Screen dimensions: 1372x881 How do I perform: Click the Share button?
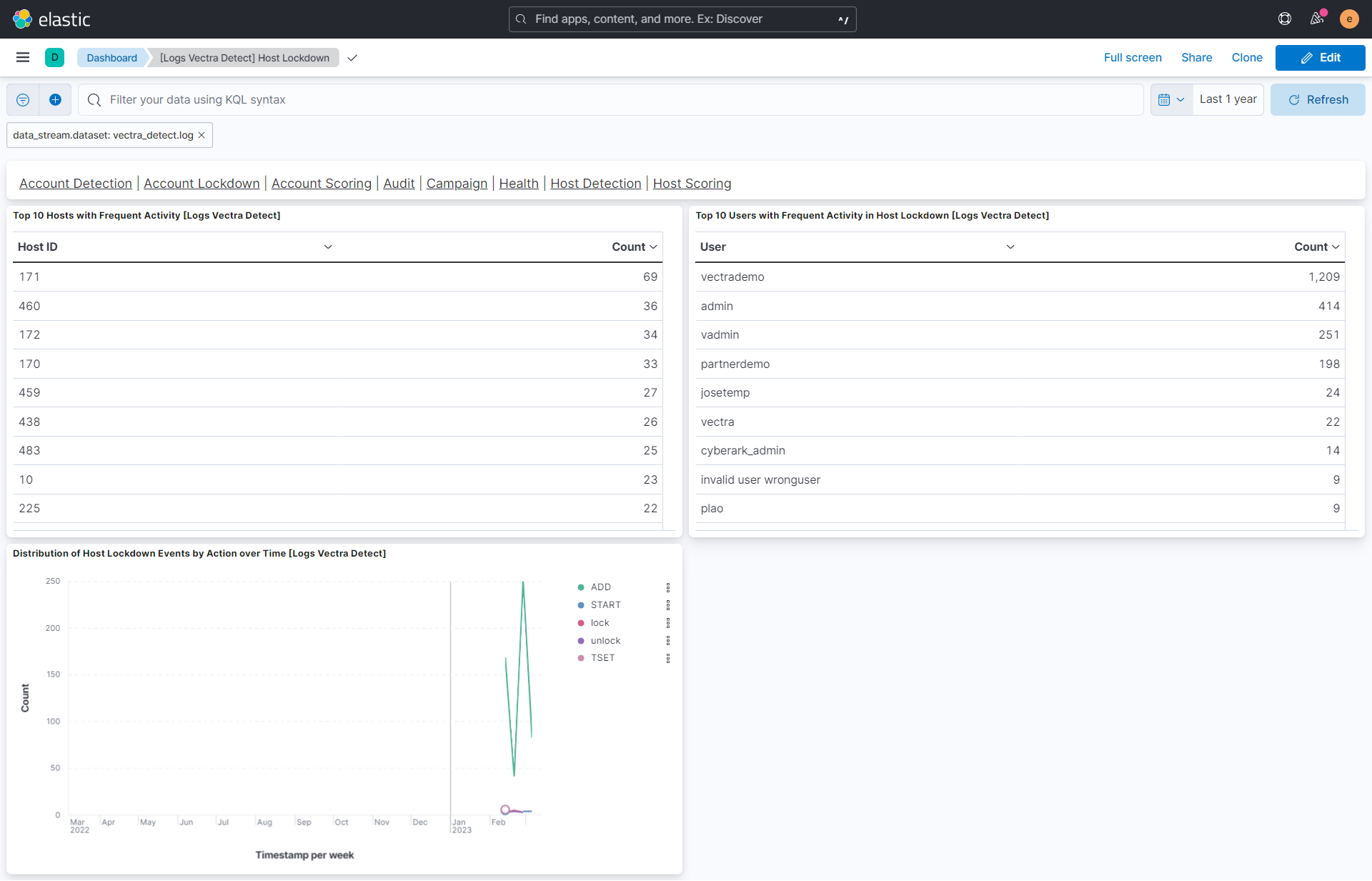(x=1196, y=58)
